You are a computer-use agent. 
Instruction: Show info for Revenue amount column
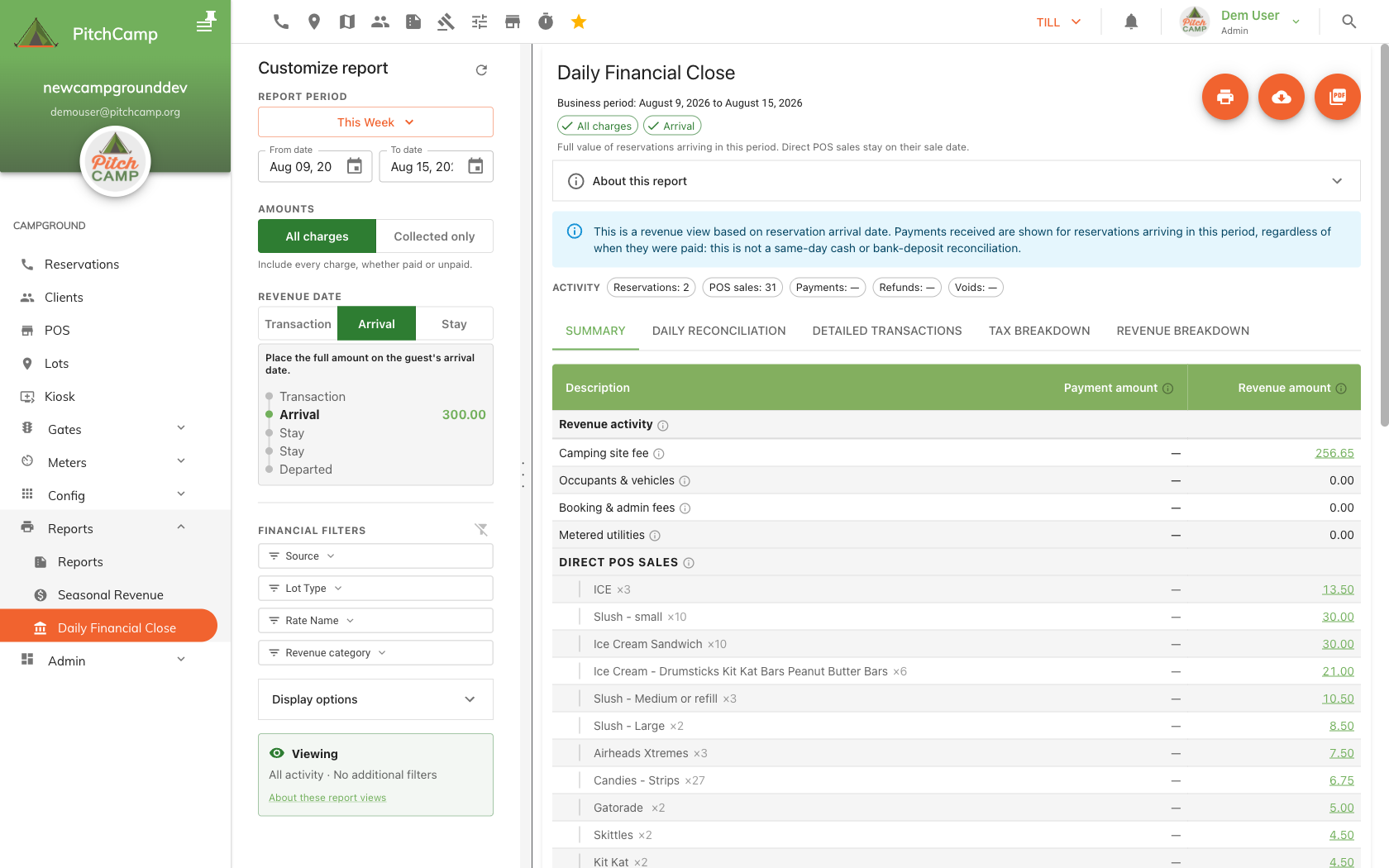(x=1341, y=389)
